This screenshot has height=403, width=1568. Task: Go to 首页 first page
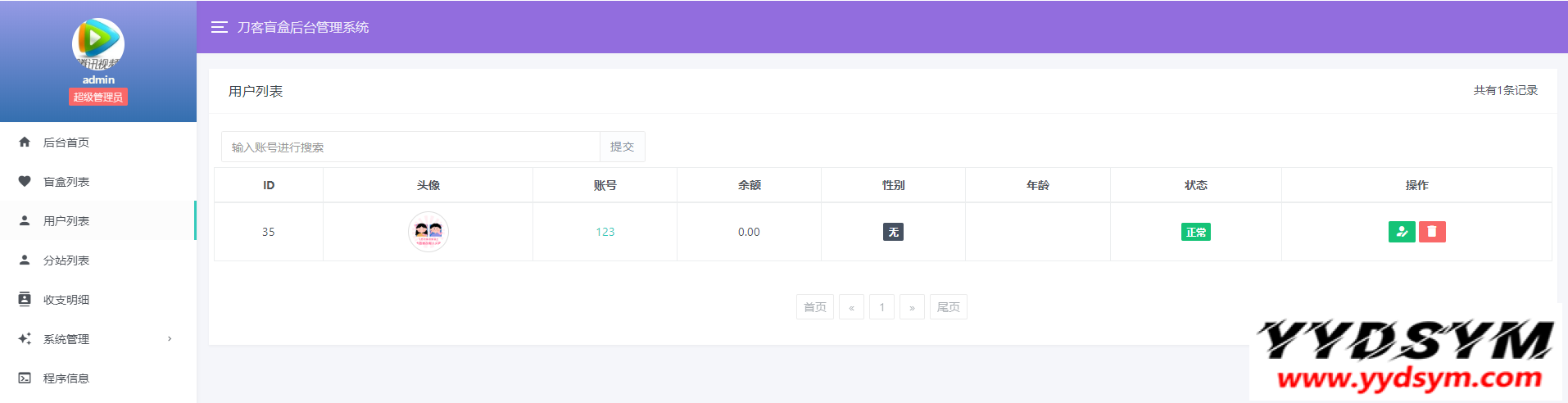(x=814, y=307)
